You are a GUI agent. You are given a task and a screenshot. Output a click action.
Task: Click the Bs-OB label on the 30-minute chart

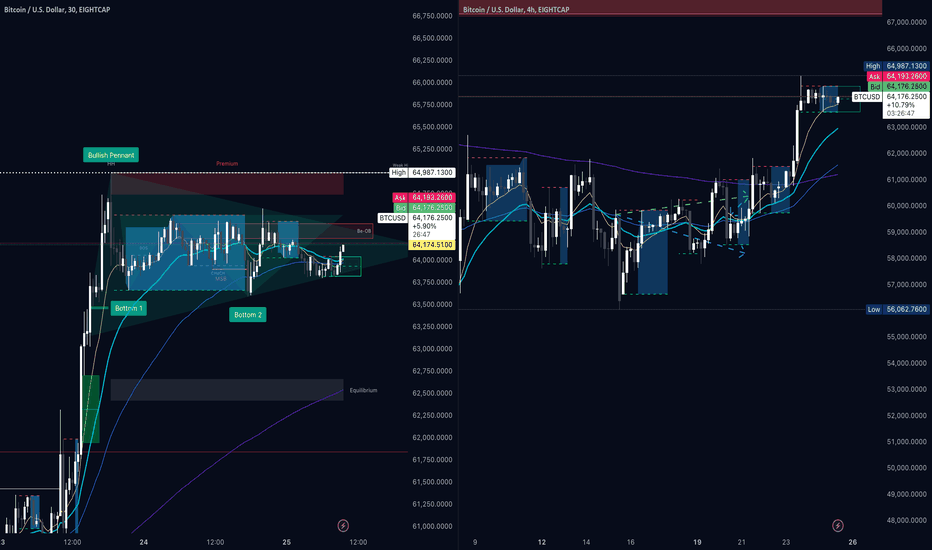364,231
